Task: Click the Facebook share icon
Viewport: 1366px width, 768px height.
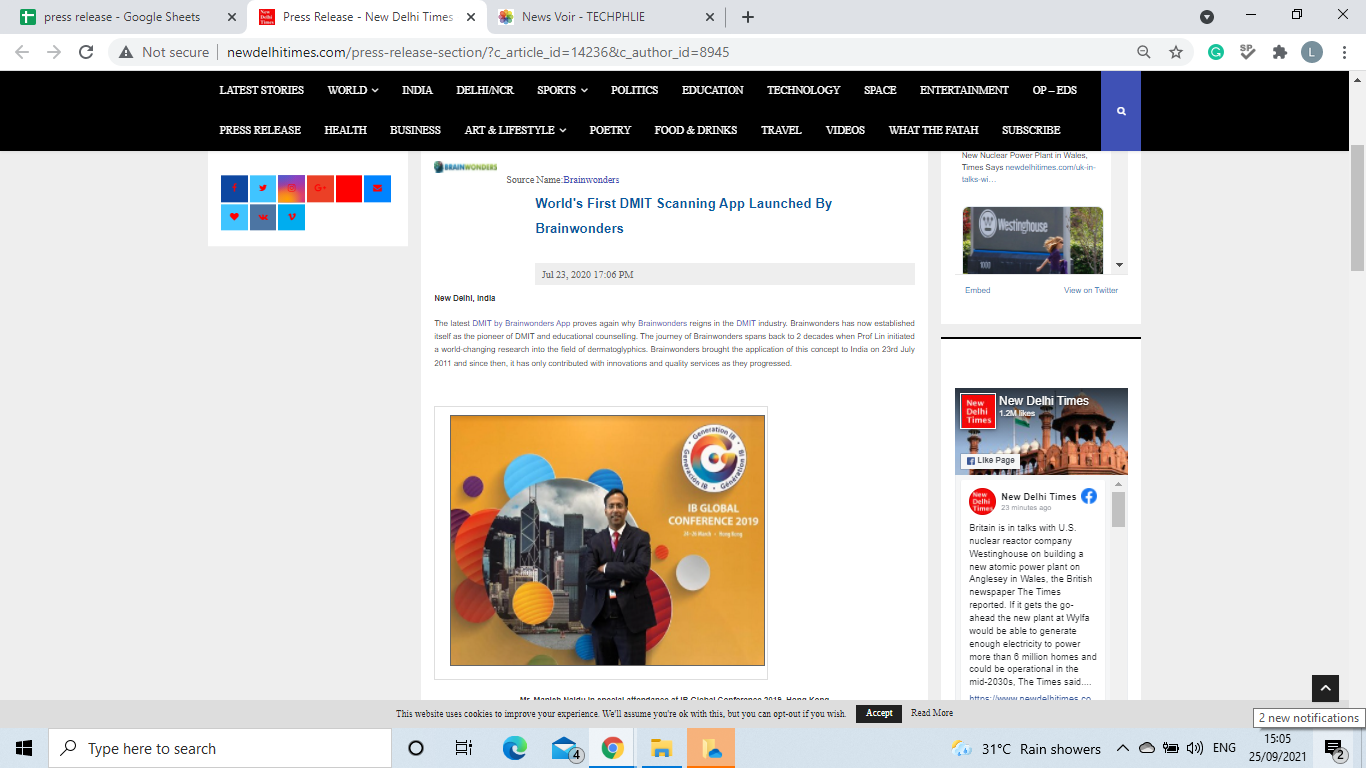Action: 234,188
